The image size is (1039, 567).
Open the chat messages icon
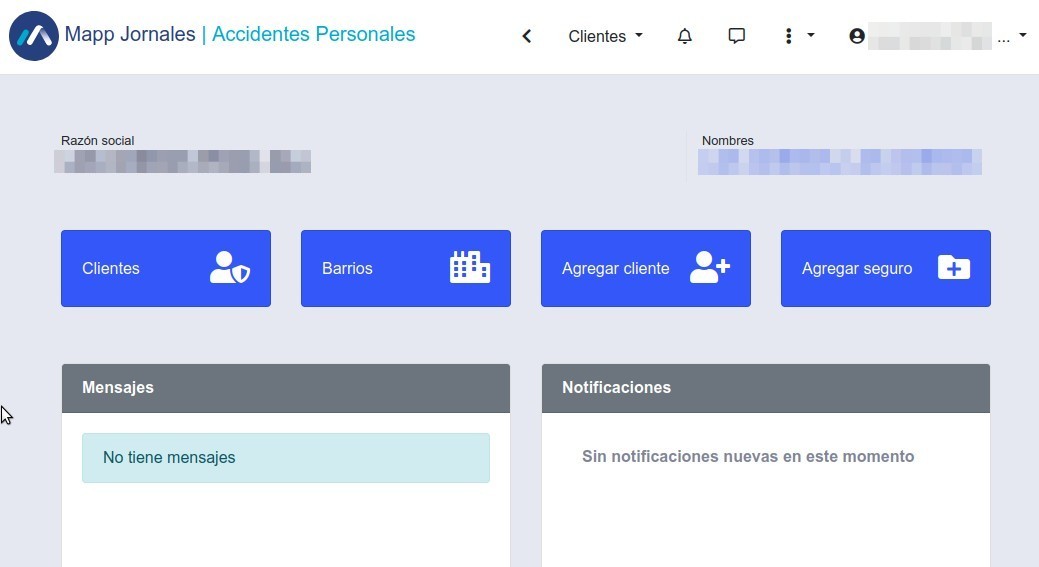click(x=737, y=36)
